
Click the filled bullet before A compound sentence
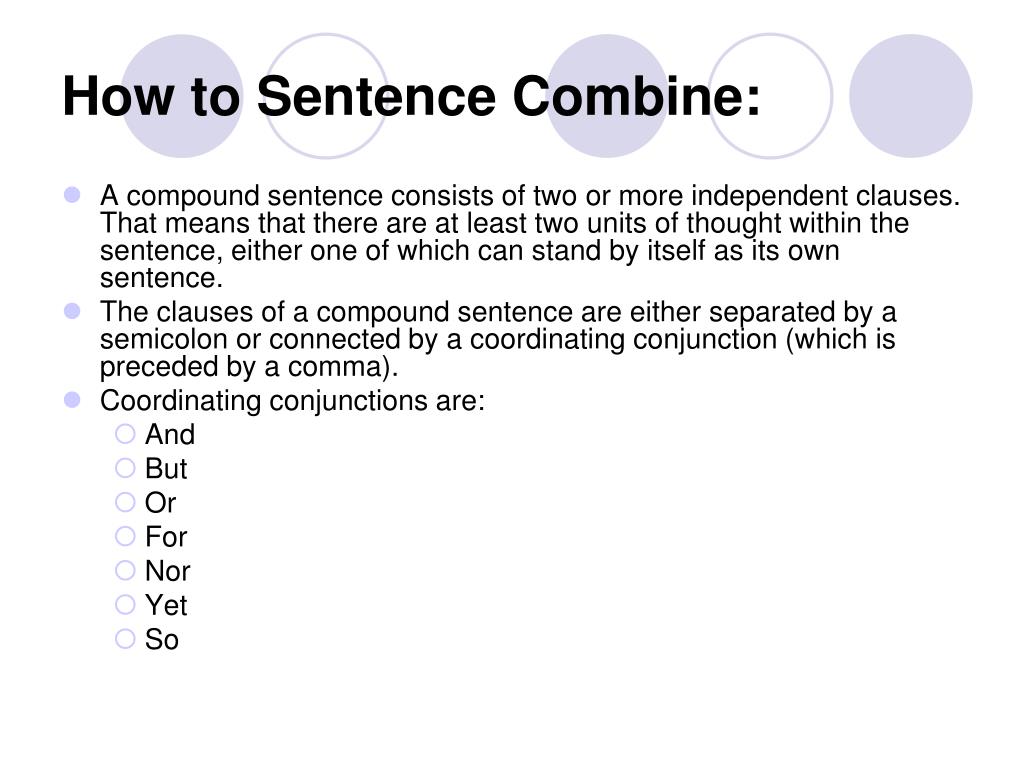coord(72,195)
